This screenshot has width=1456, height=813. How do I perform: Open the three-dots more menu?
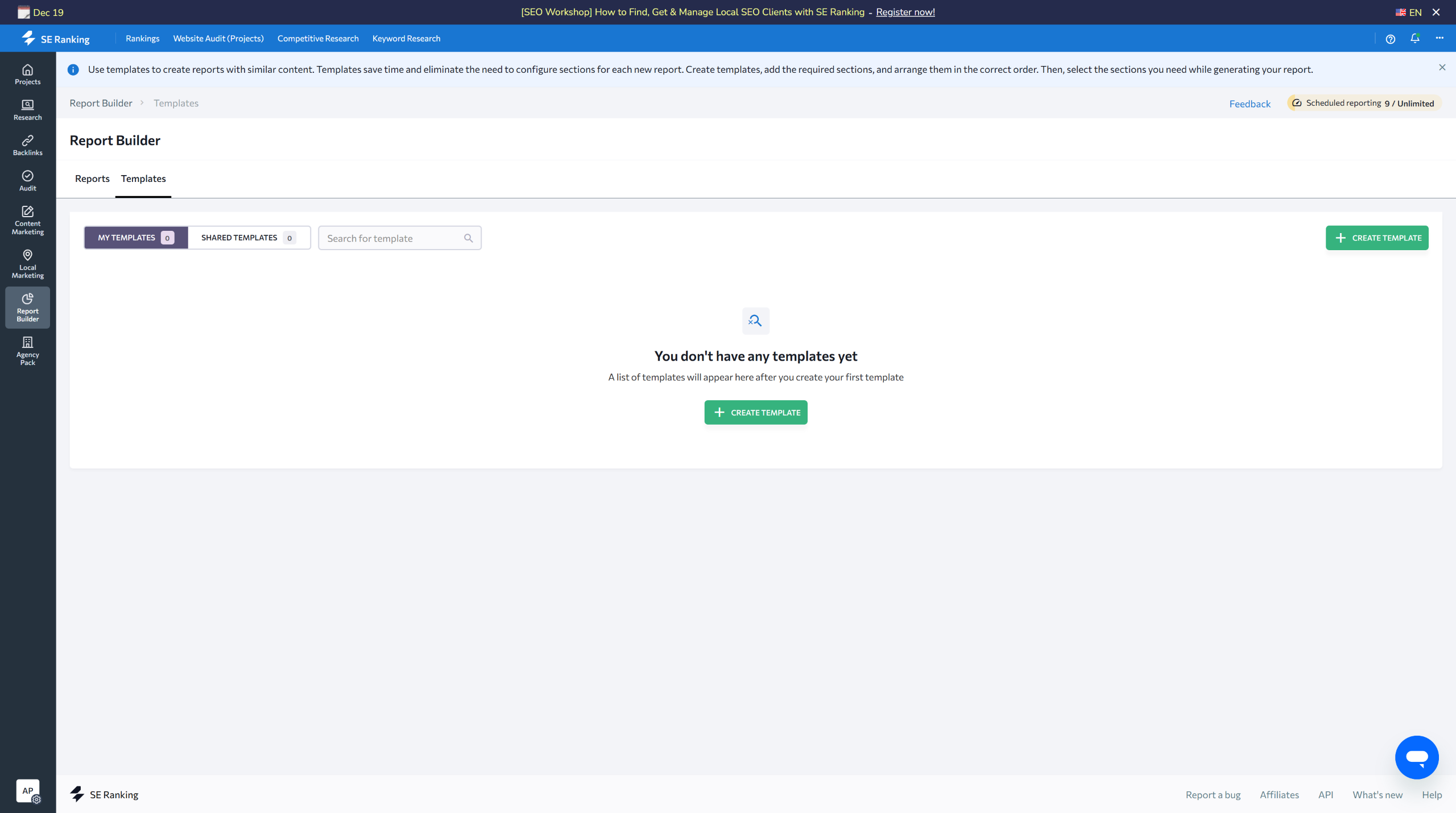coord(1440,39)
